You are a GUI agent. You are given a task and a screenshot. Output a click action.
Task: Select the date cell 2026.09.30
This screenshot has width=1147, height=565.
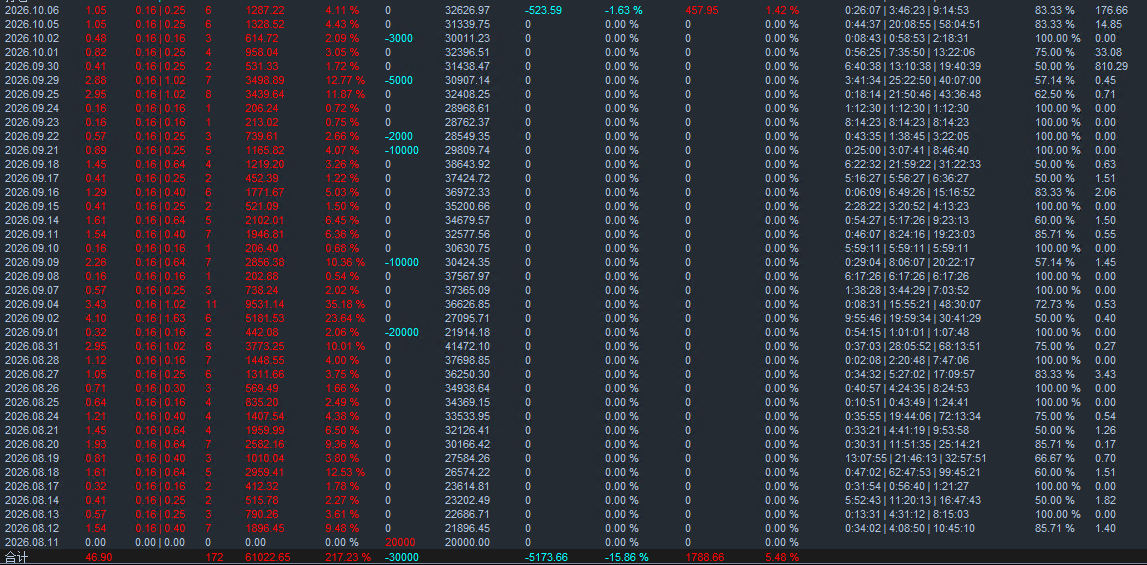(x=32, y=66)
